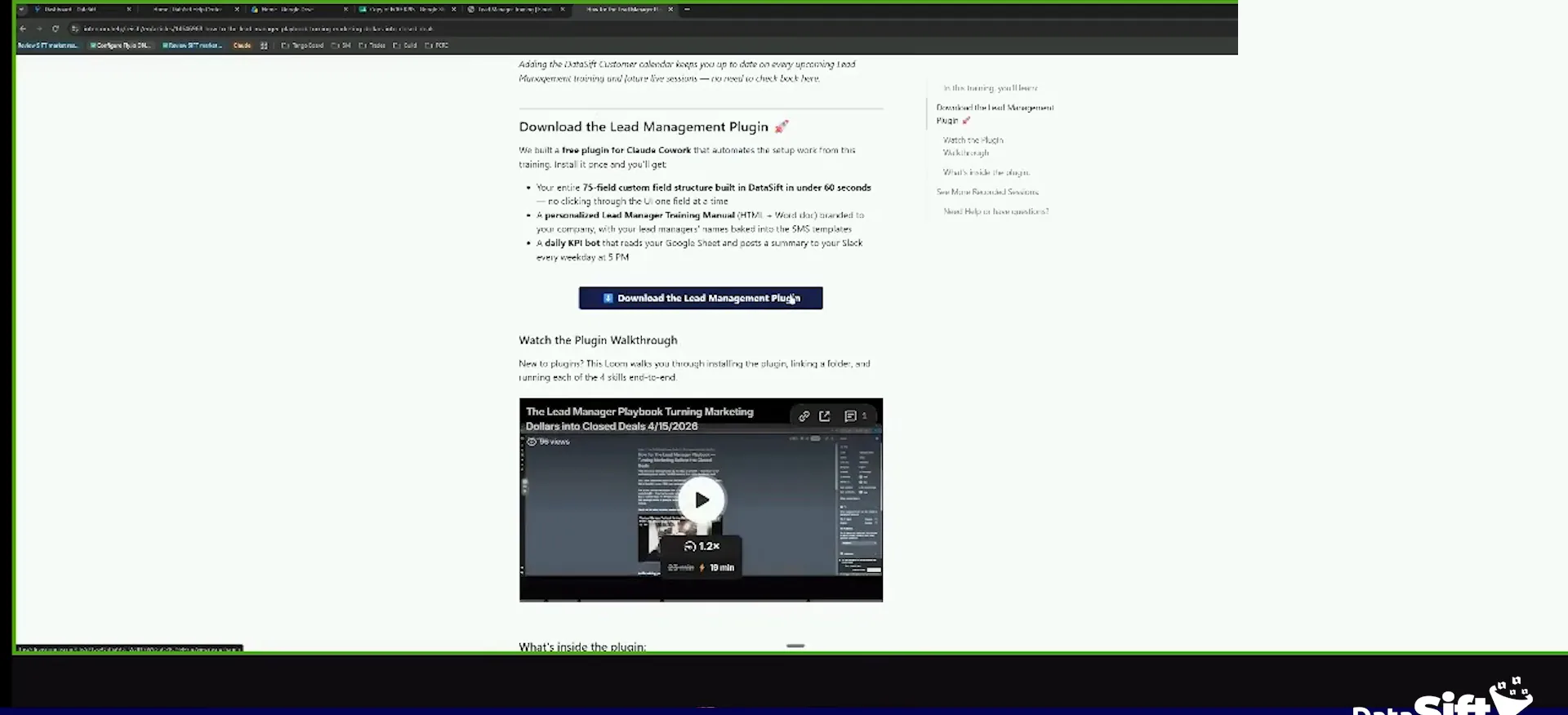The width and height of the screenshot is (1568, 715).
Task: Open the video in Loom icon
Action: [x=825, y=416]
